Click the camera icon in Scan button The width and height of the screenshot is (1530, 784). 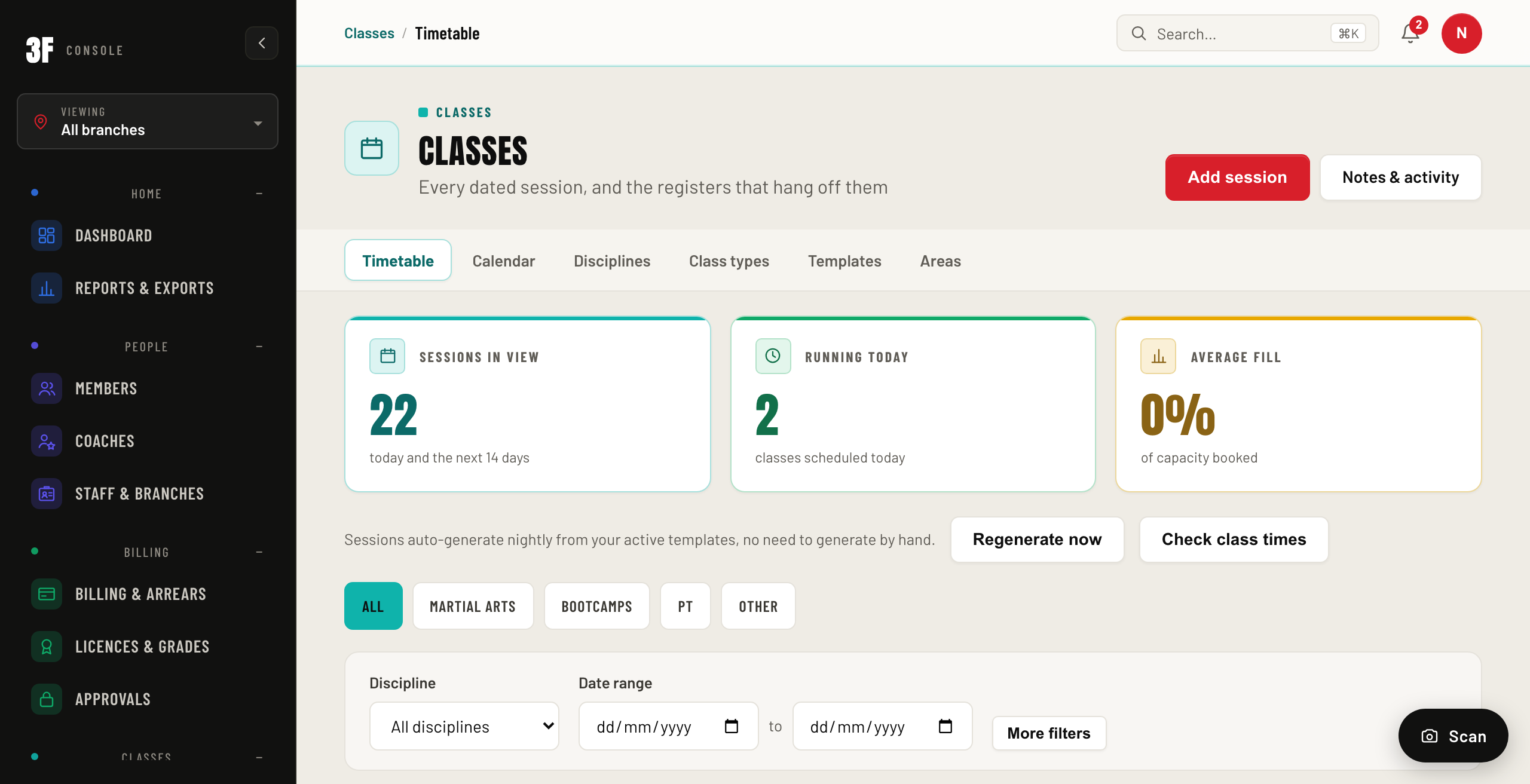[1429, 736]
